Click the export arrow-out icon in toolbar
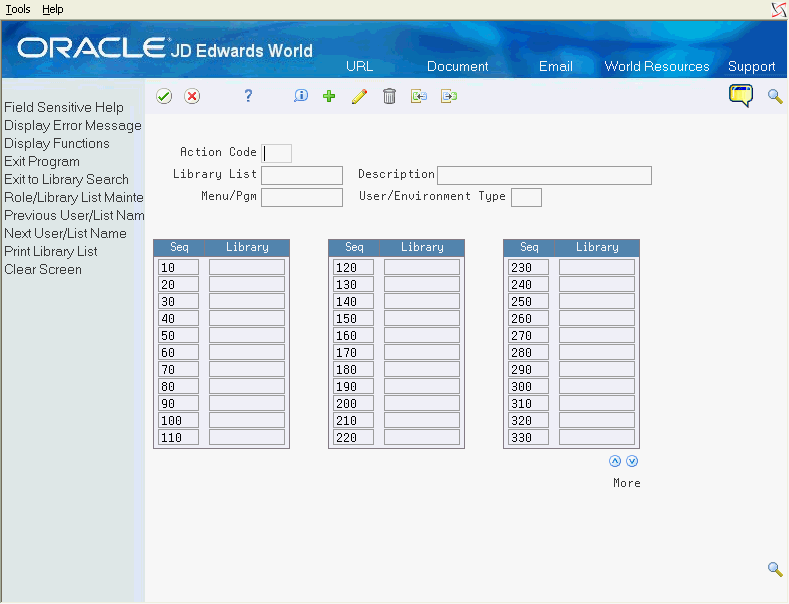This screenshot has height=604, width=789. pos(449,96)
